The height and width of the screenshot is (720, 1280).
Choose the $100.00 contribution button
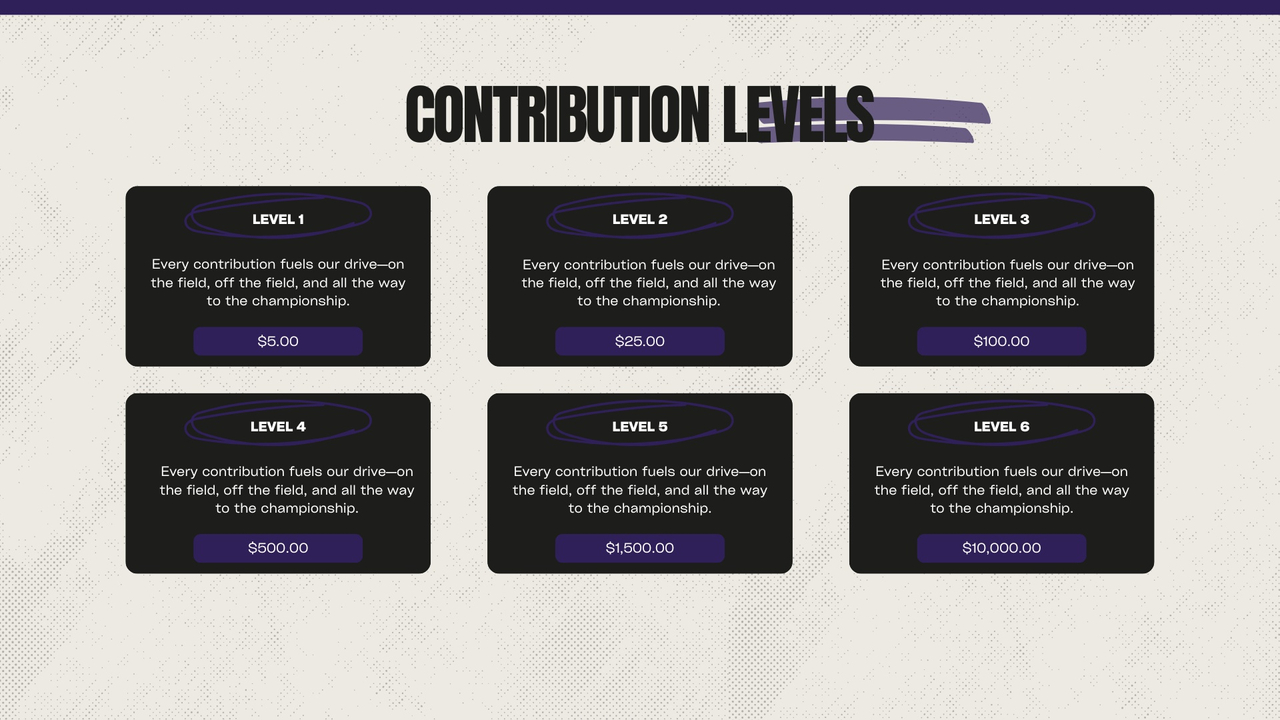pyautogui.click(x=1002, y=341)
